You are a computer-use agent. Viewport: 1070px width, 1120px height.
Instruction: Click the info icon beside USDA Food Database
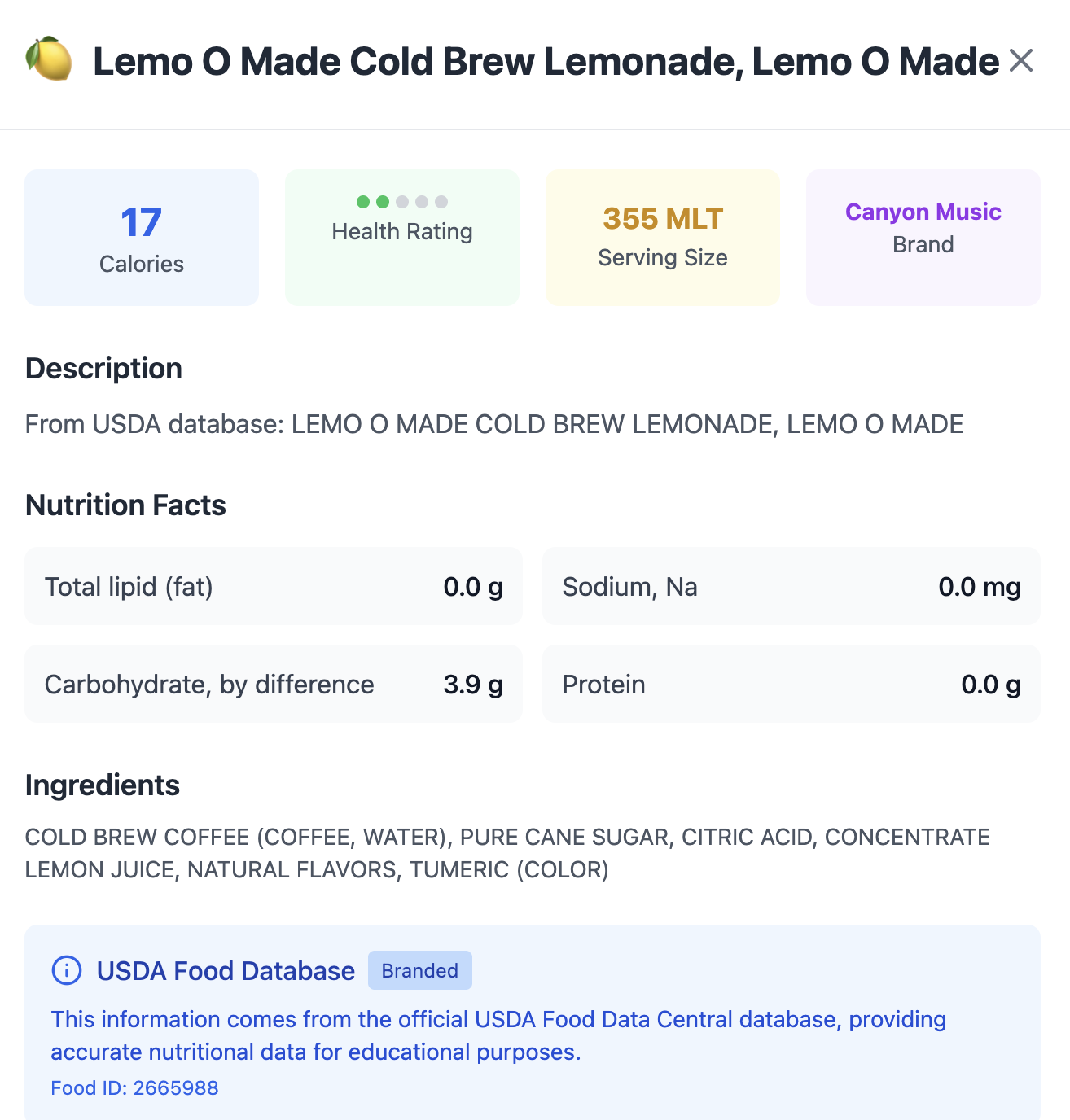[67, 970]
